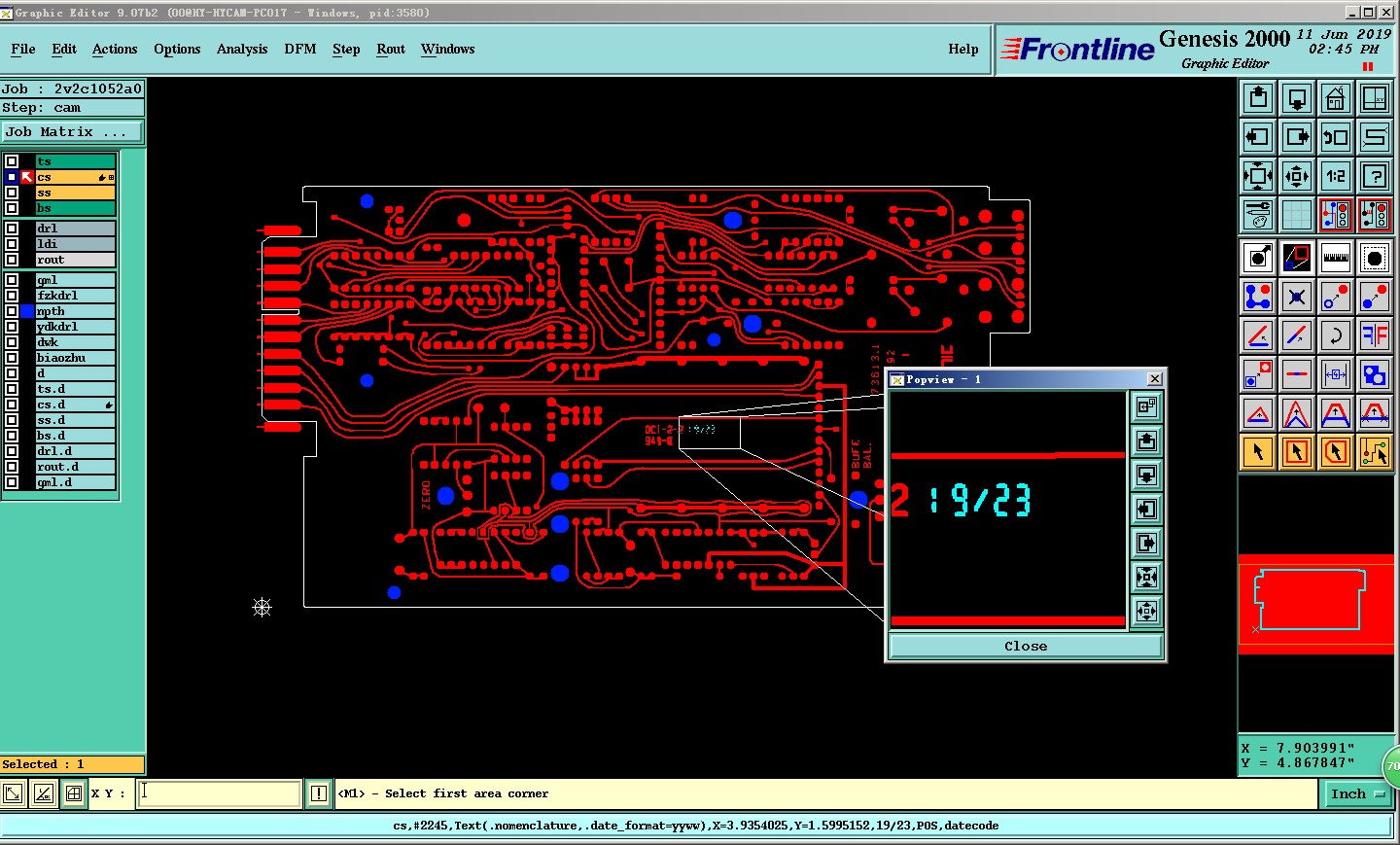
Task: Select the rotate arrow tool icon
Action: click(x=1335, y=335)
